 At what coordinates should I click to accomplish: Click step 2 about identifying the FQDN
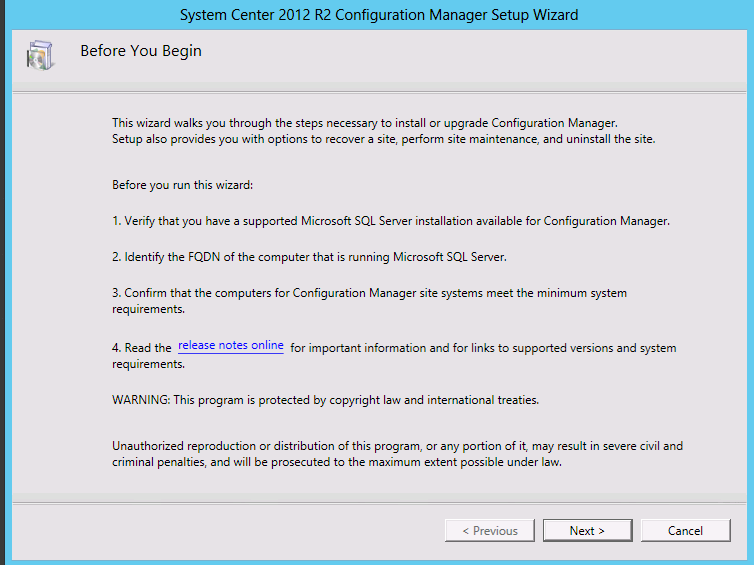[x=309, y=257]
